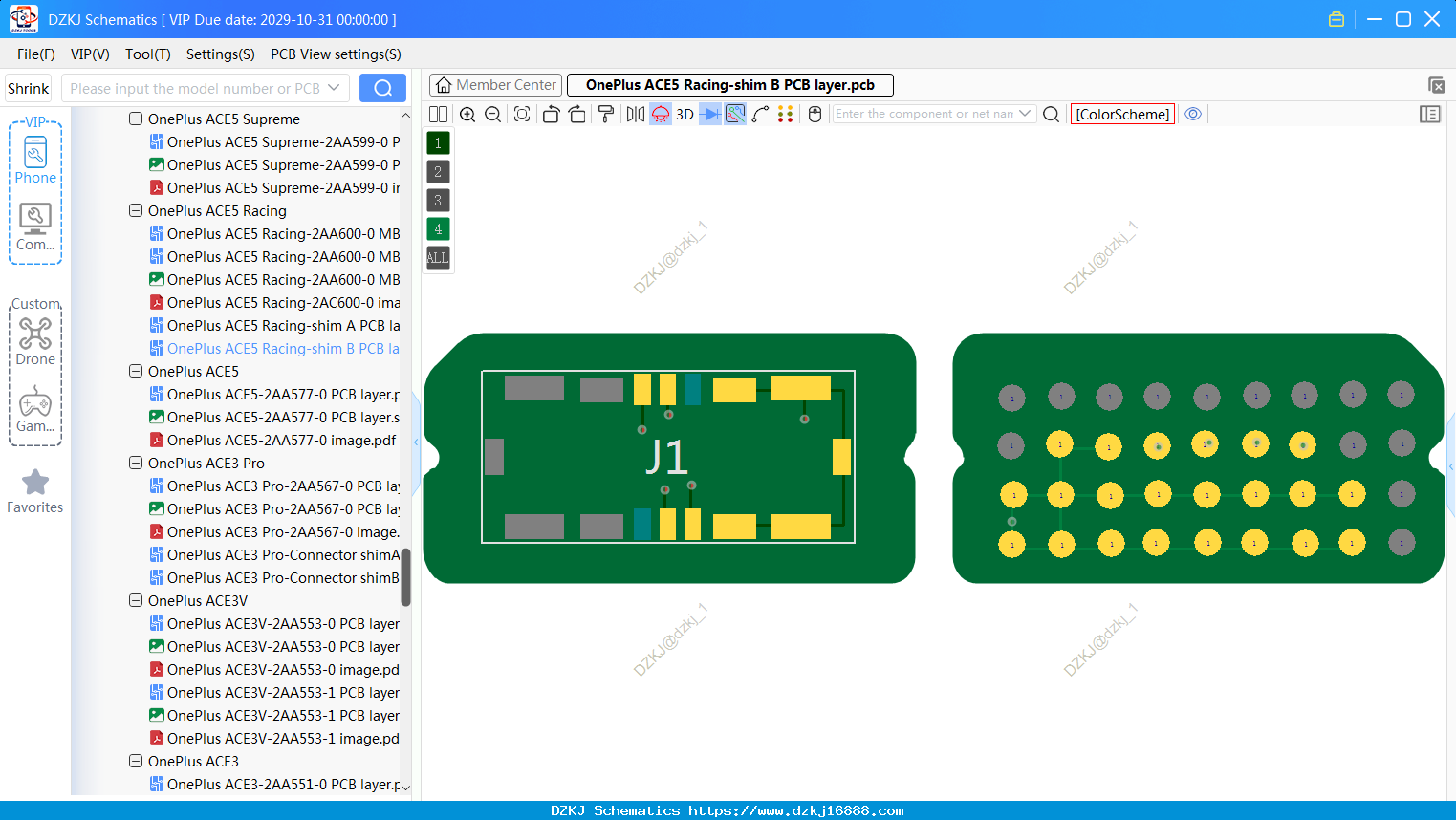The height and width of the screenshot is (820, 1456).
Task: Collapse the OnePlus ACE3 tree group
Action: coord(136,761)
